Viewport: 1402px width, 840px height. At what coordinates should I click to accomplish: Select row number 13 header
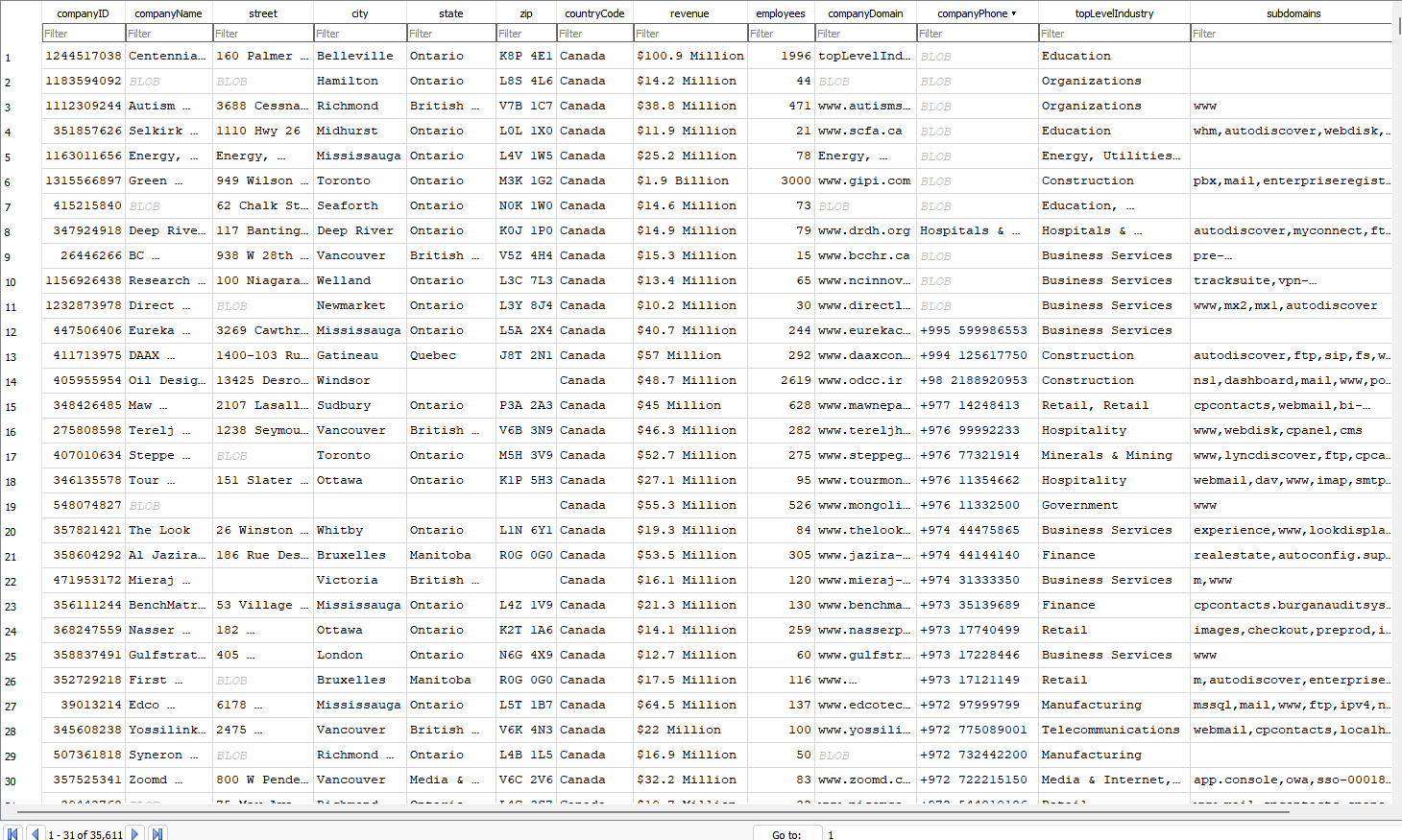(21, 356)
